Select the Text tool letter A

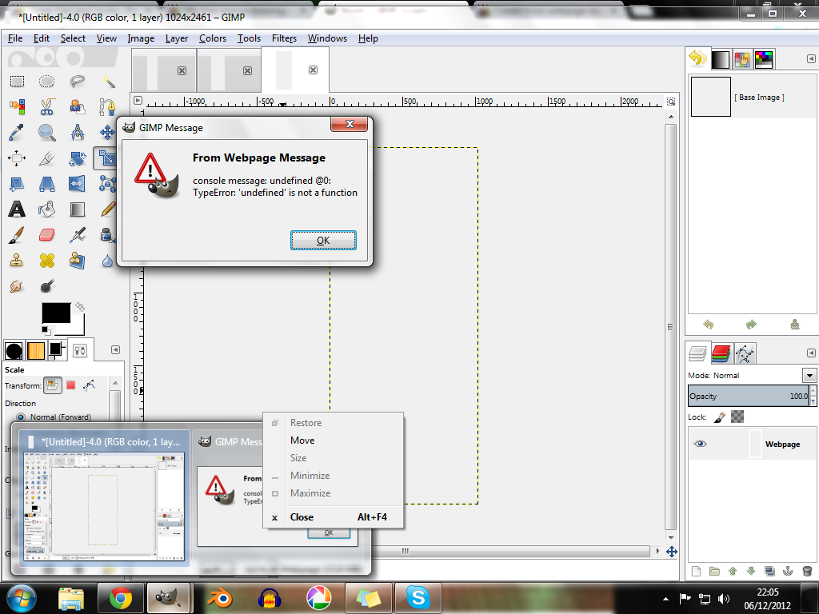point(17,209)
